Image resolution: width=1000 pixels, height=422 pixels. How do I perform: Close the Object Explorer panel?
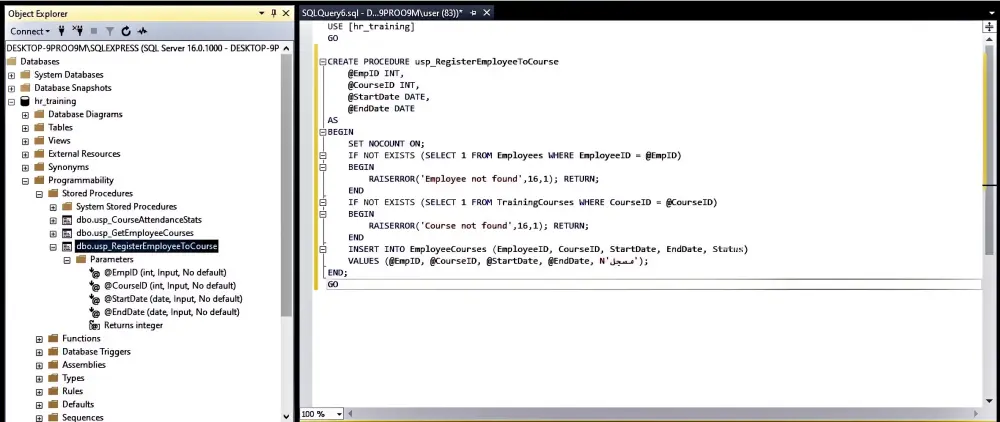coord(285,13)
